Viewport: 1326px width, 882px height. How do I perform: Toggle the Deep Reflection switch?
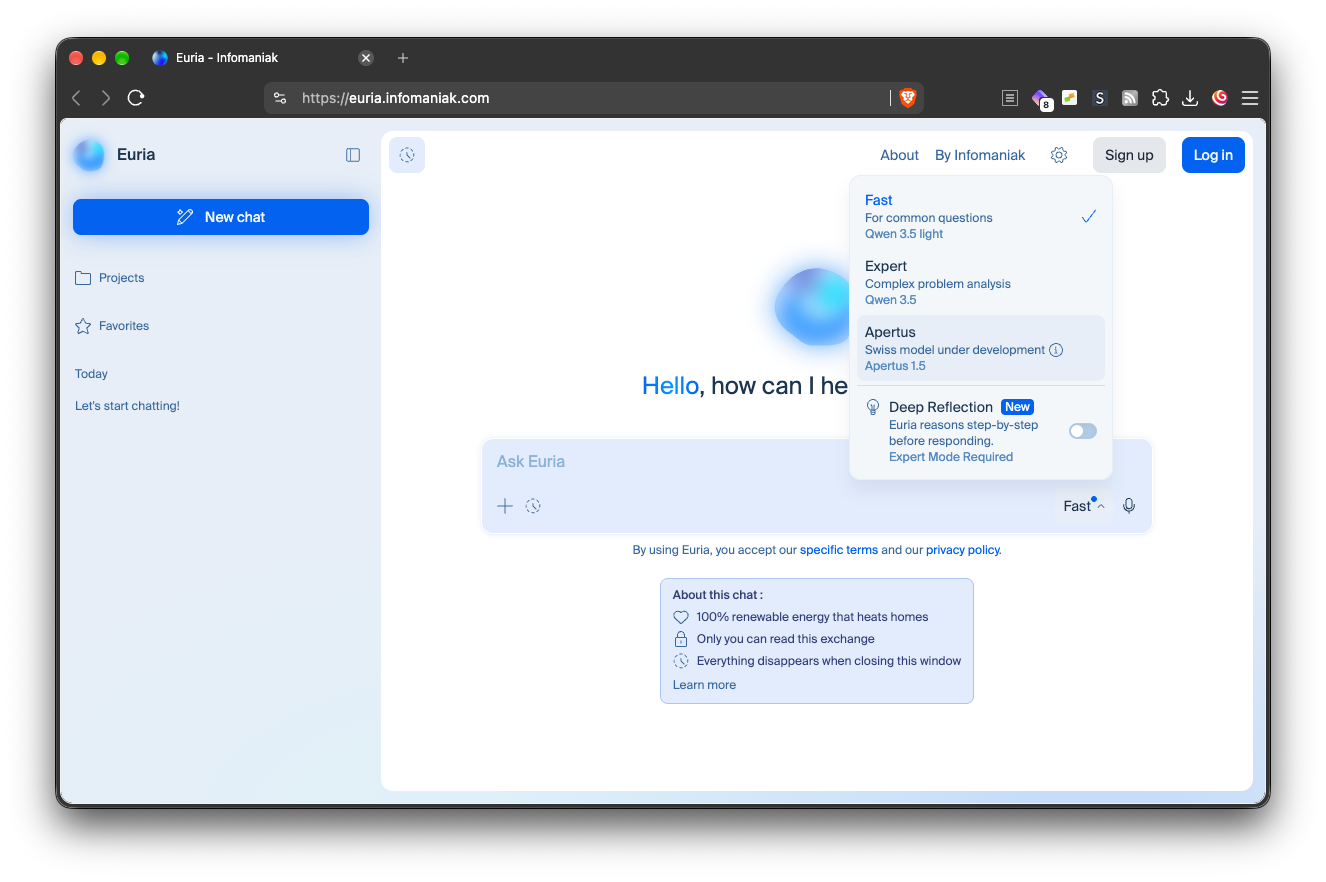[1083, 431]
